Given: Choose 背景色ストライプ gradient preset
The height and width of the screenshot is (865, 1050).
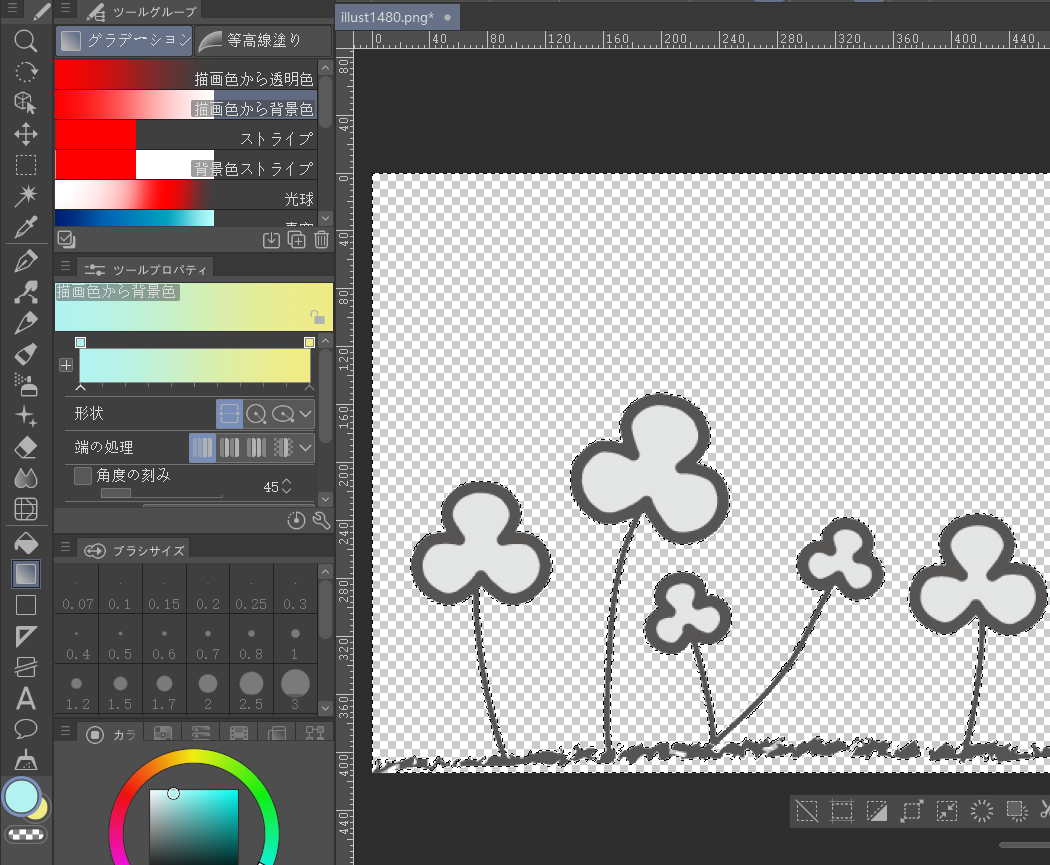Looking at the screenshot, I should (185, 165).
